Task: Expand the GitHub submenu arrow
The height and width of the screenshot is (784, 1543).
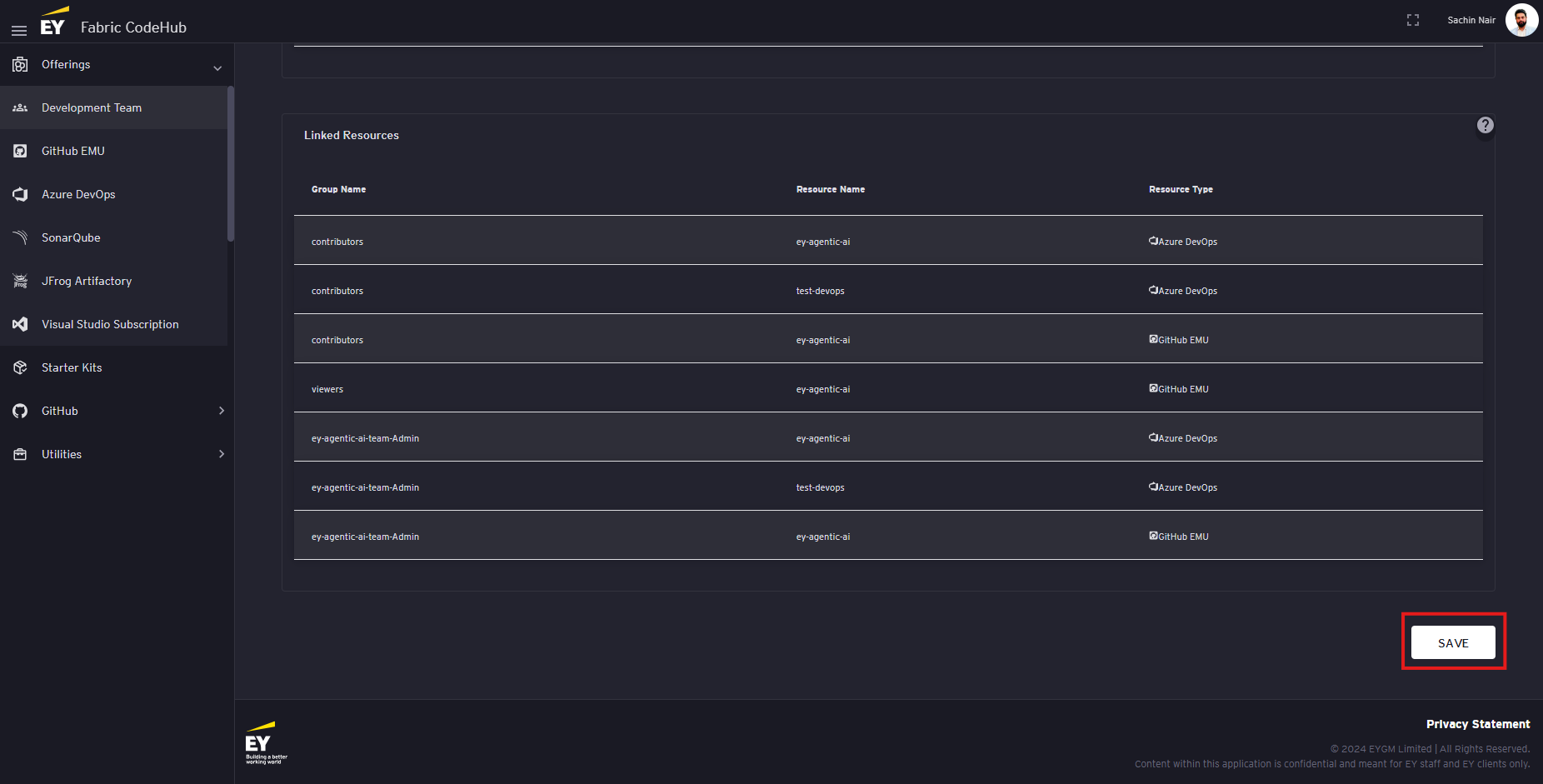Action: point(221,411)
